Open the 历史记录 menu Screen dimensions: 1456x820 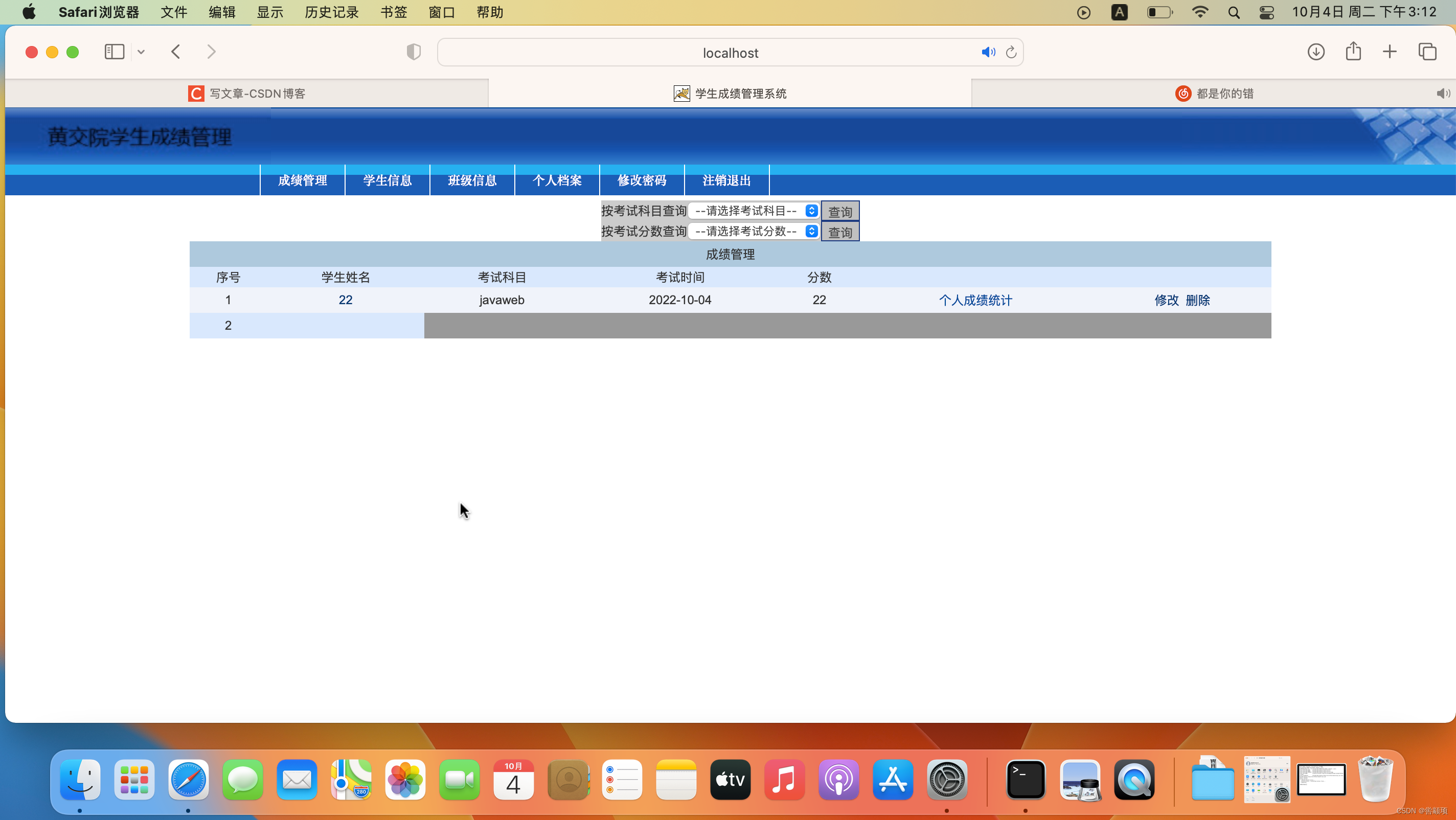[331, 12]
